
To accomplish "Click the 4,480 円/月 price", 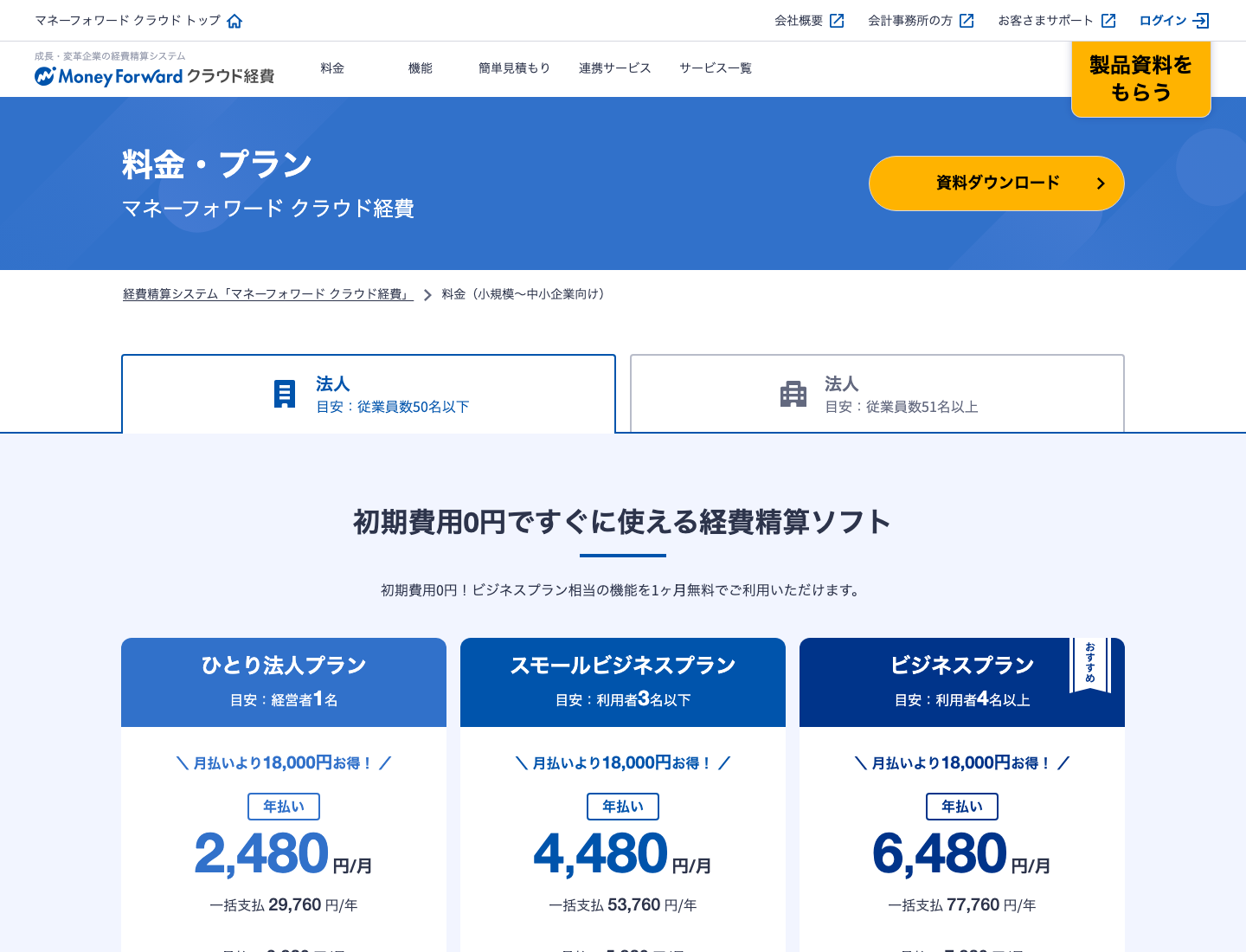I will pyautogui.click(x=623, y=854).
